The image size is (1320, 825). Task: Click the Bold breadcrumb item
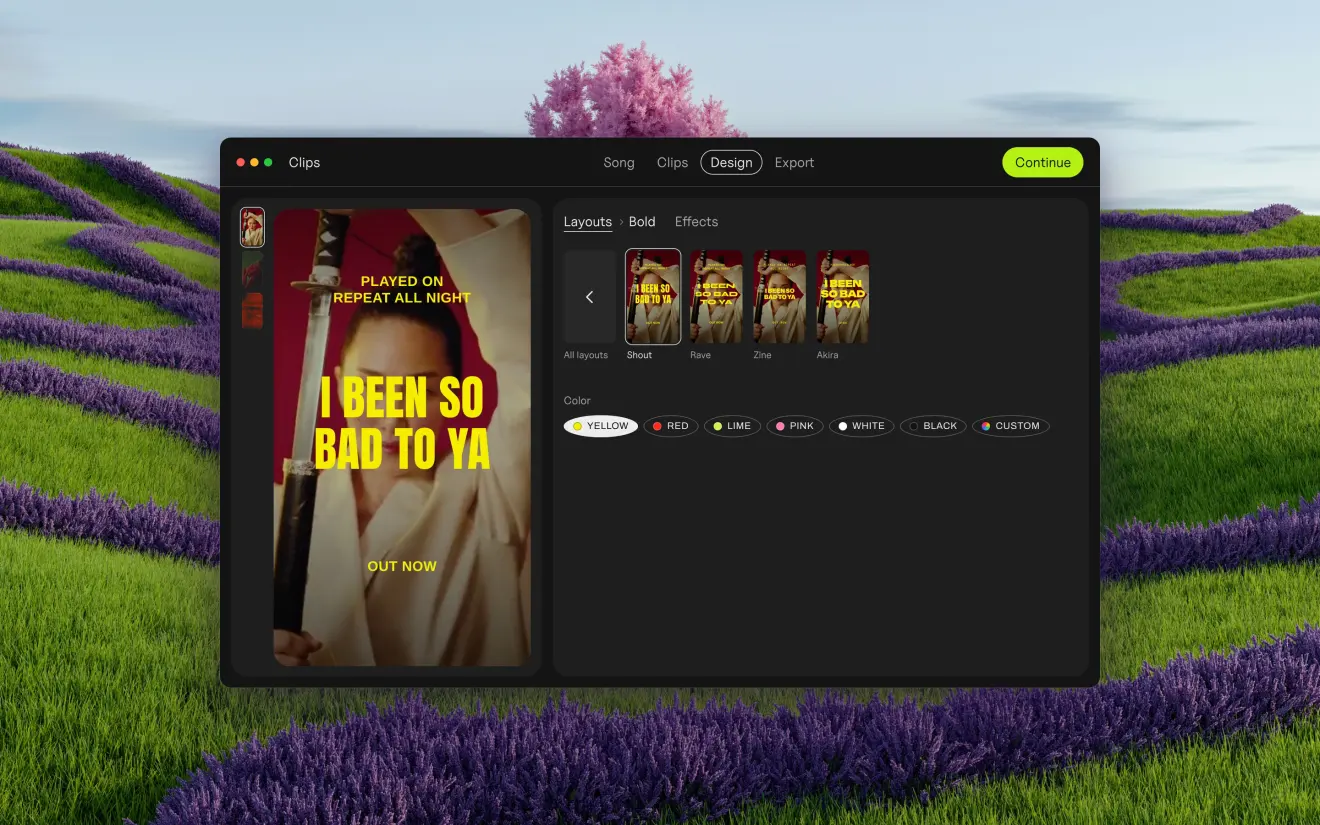click(x=642, y=222)
